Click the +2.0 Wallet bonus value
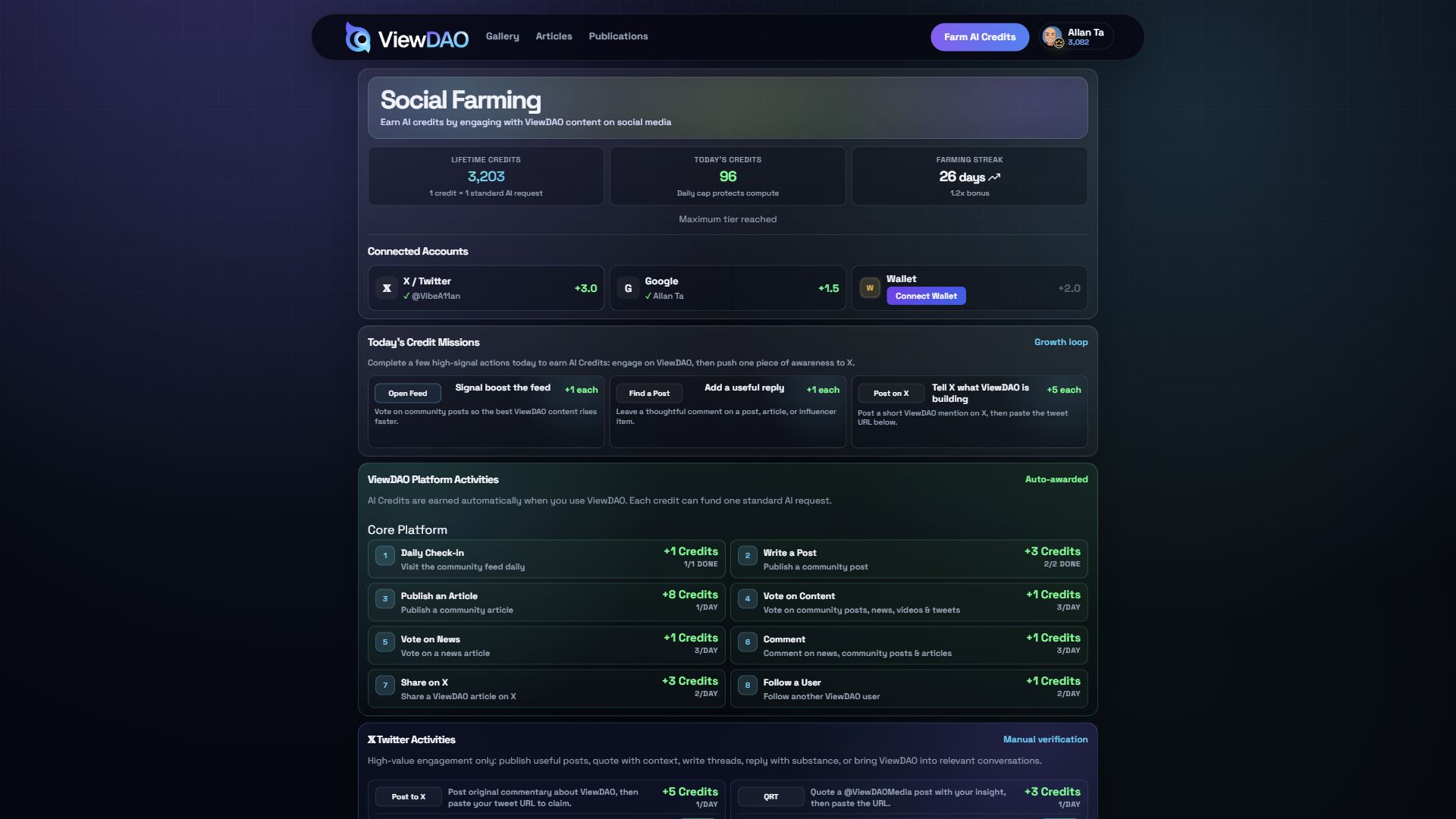 [1069, 288]
